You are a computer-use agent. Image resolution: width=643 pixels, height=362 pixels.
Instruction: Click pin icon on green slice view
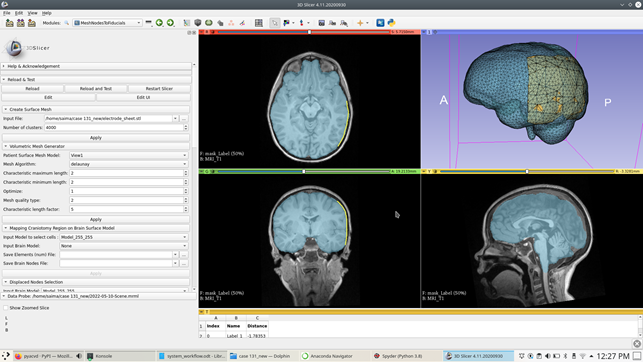pos(202,171)
